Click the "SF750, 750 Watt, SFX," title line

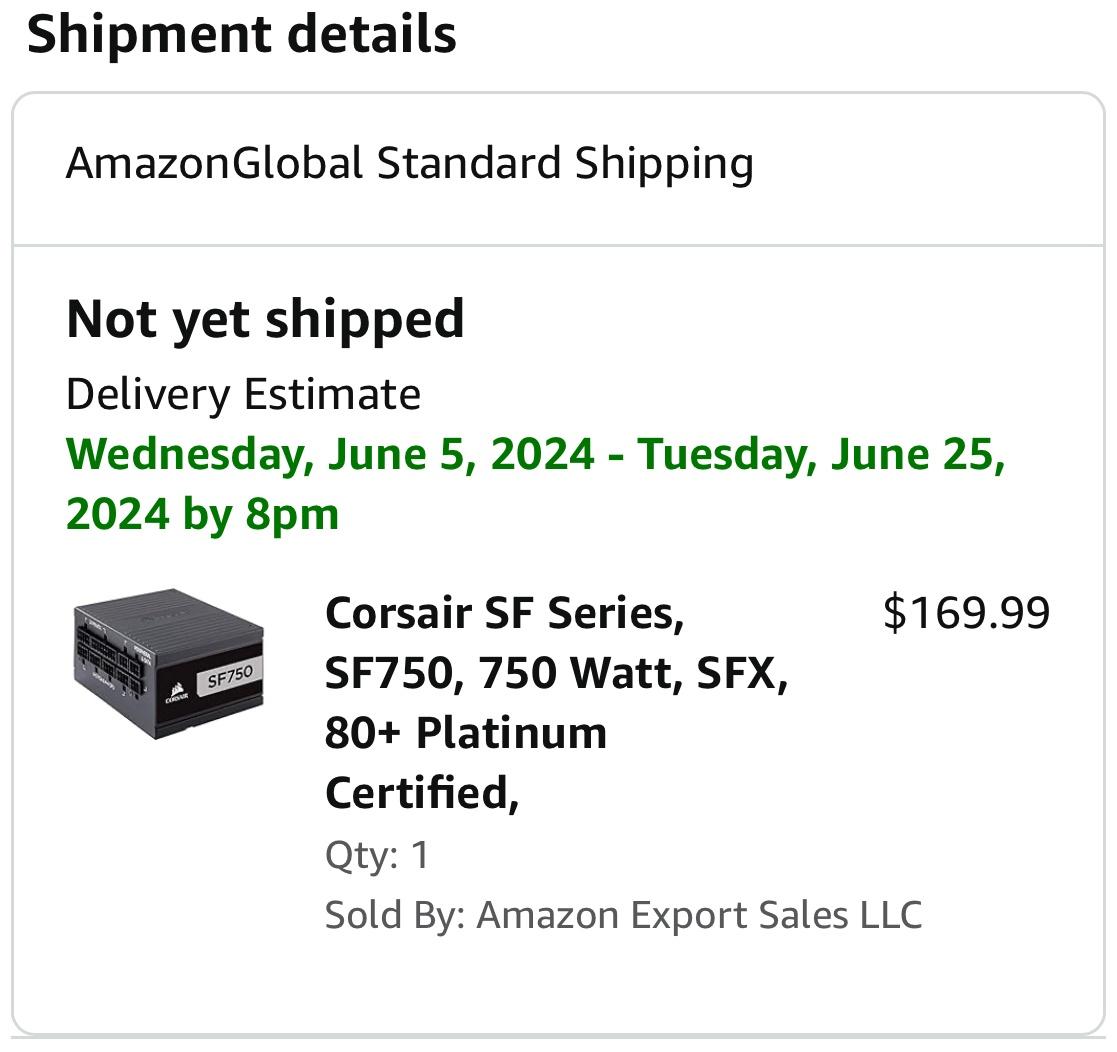(x=556, y=673)
